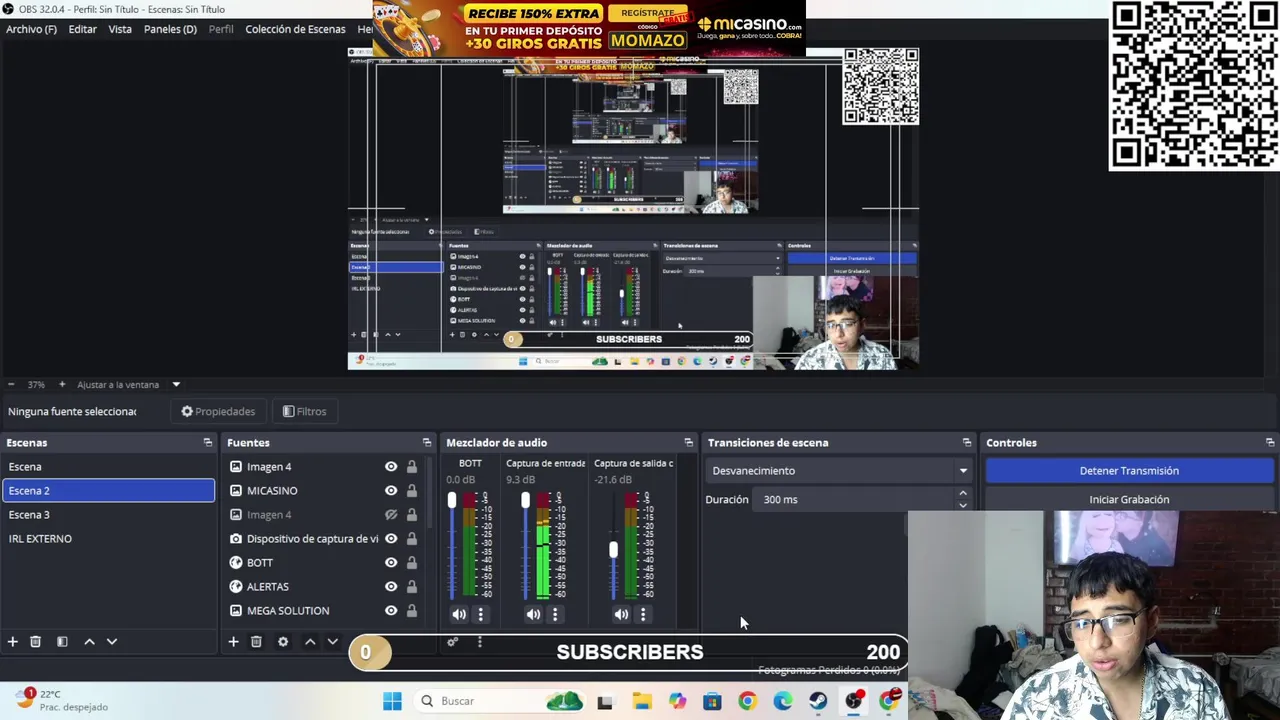The image size is (1280, 720).
Task: Open the Vista menu
Action: click(x=120, y=29)
